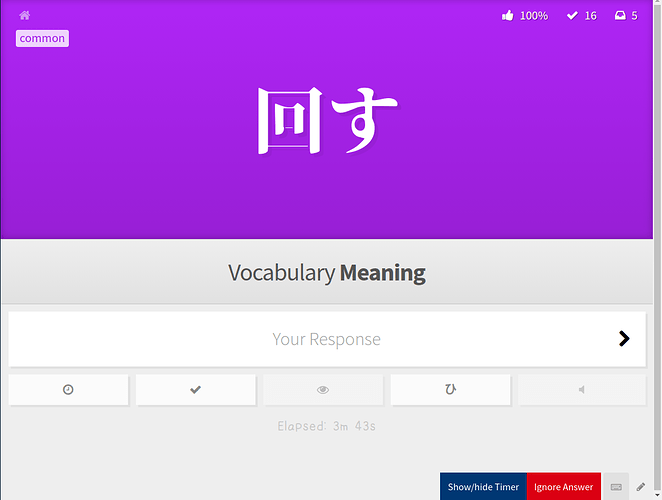Click the checkmark completed count icon
The width and height of the screenshot is (662, 500).
(x=572, y=16)
